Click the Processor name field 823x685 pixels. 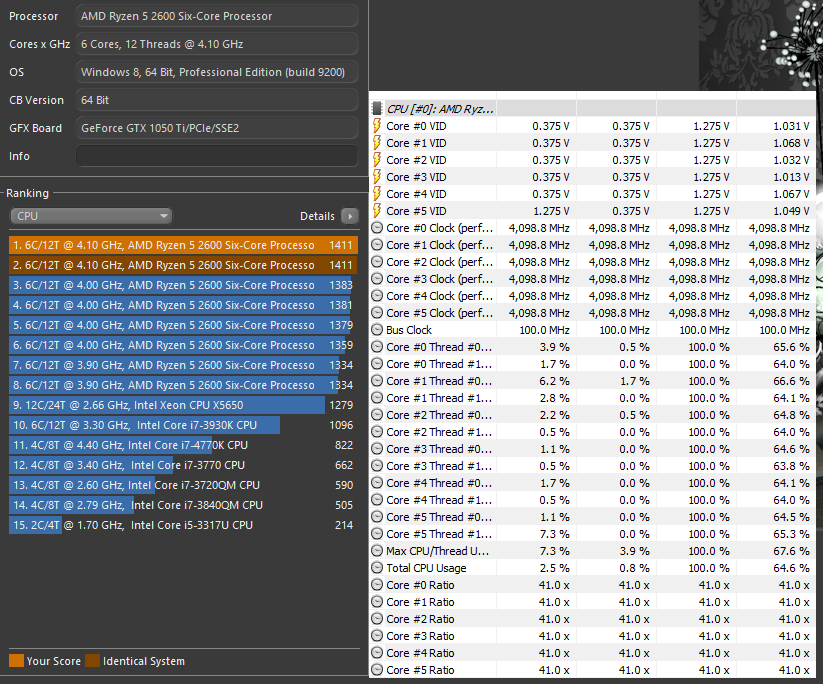tap(217, 16)
